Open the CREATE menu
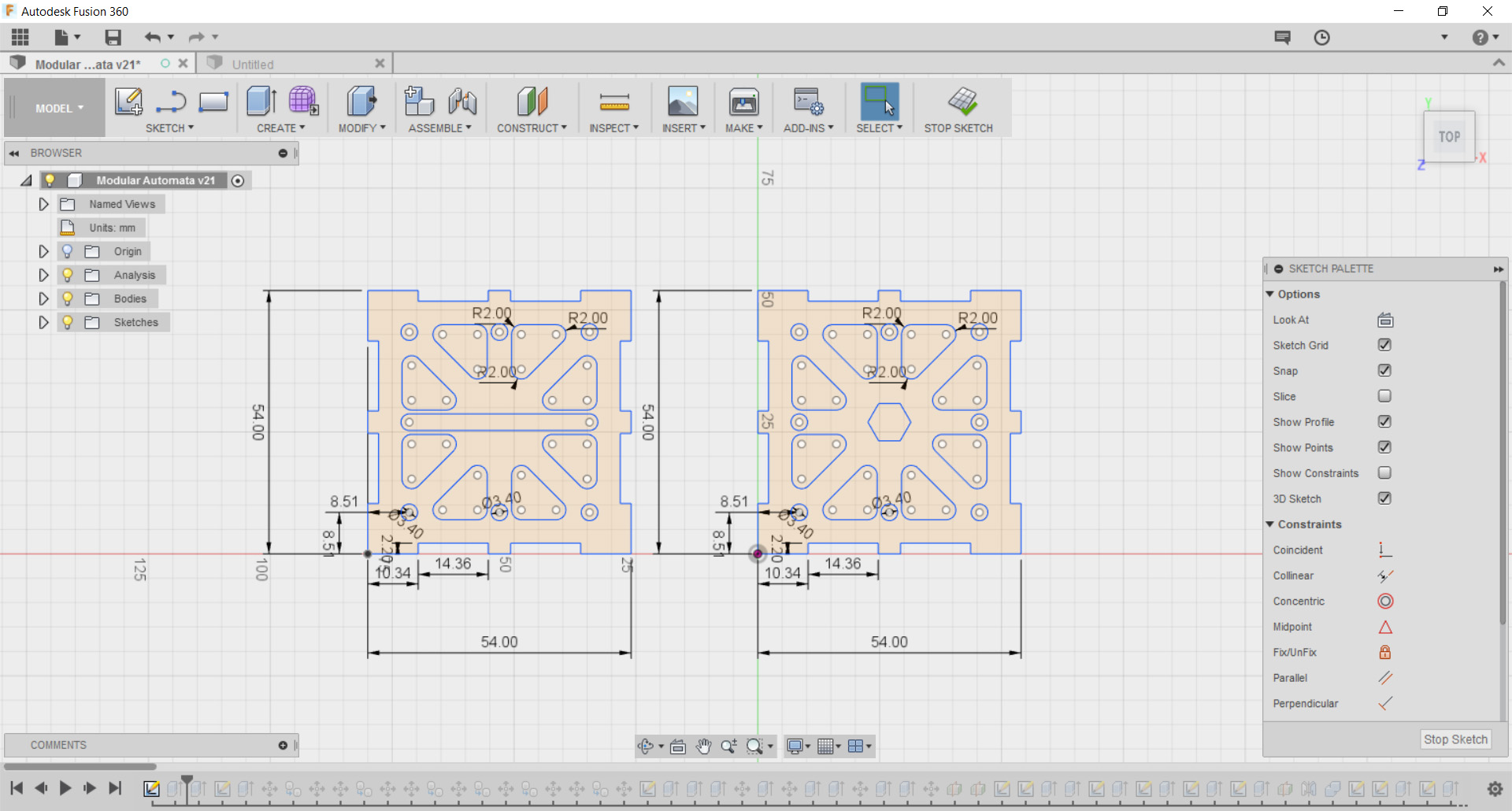The height and width of the screenshot is (811, 1512). coord(280,128)
